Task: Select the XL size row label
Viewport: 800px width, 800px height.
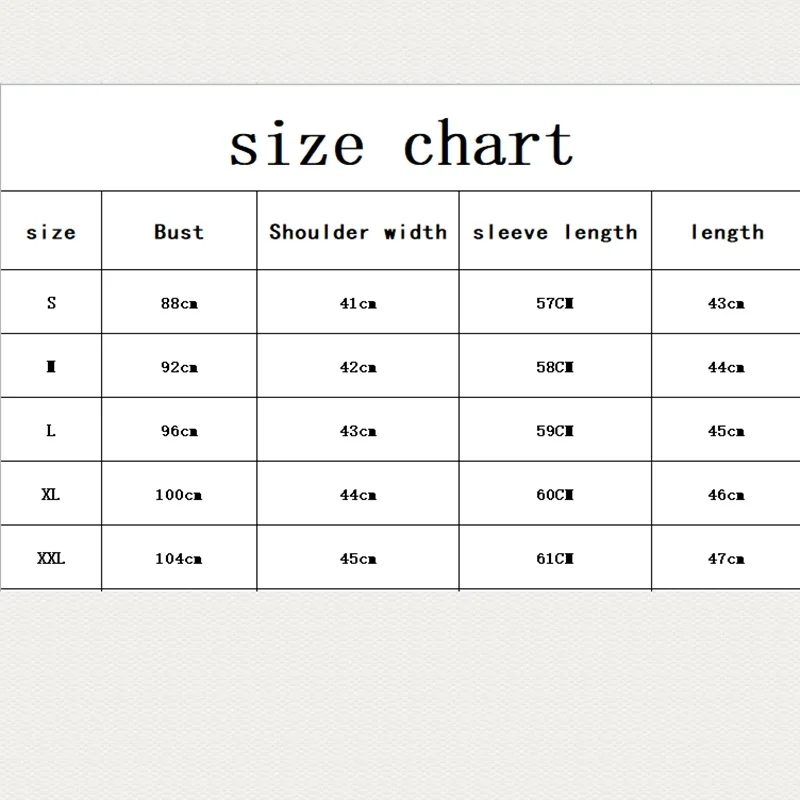Action: [51, 494]
